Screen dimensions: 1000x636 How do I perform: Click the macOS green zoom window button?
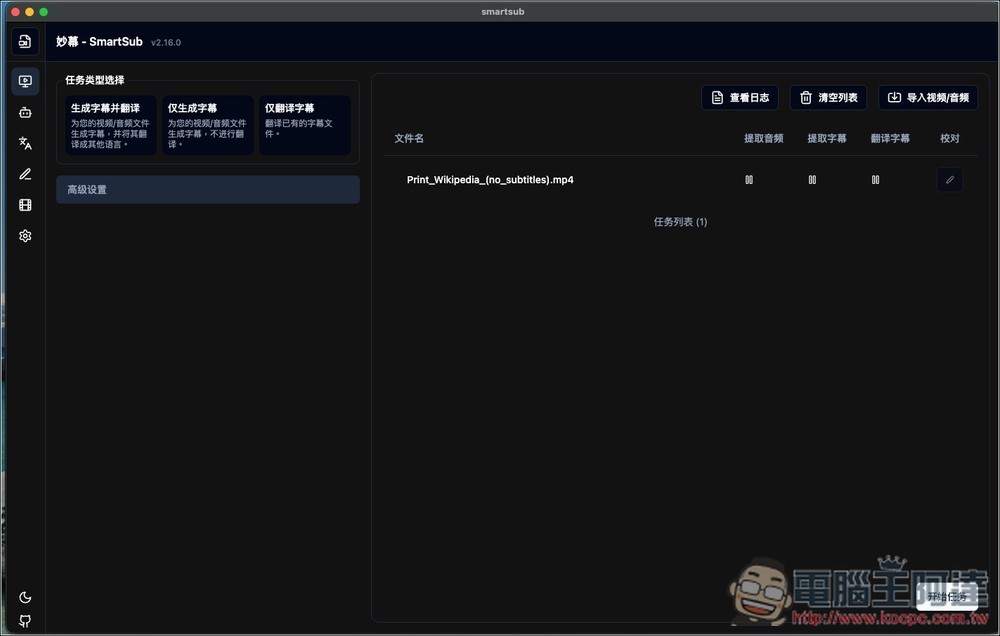click(43, 11)
